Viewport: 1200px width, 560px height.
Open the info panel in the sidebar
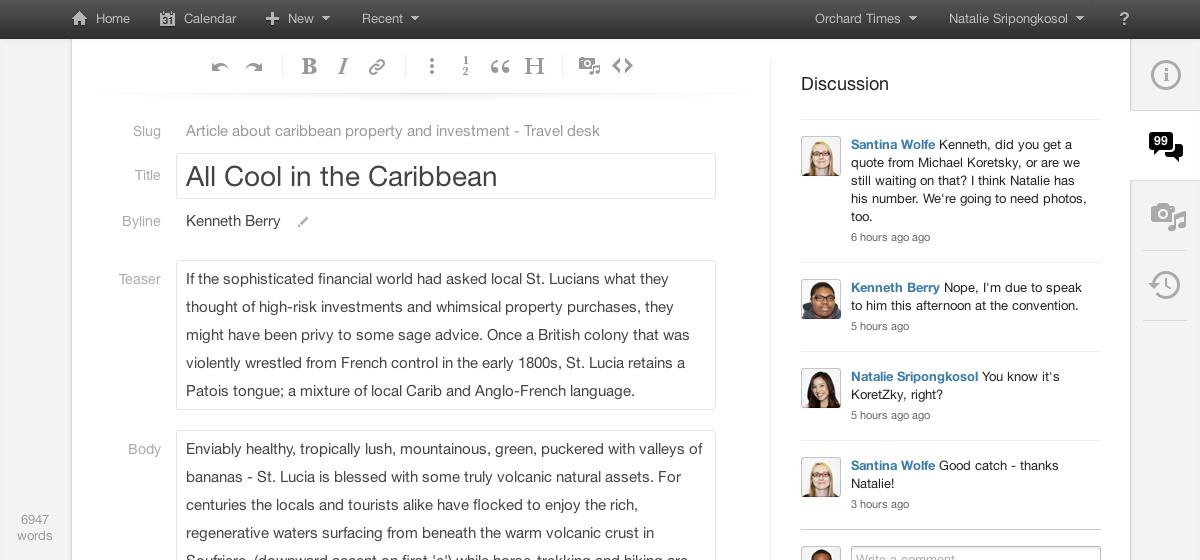pos(1165,75)
